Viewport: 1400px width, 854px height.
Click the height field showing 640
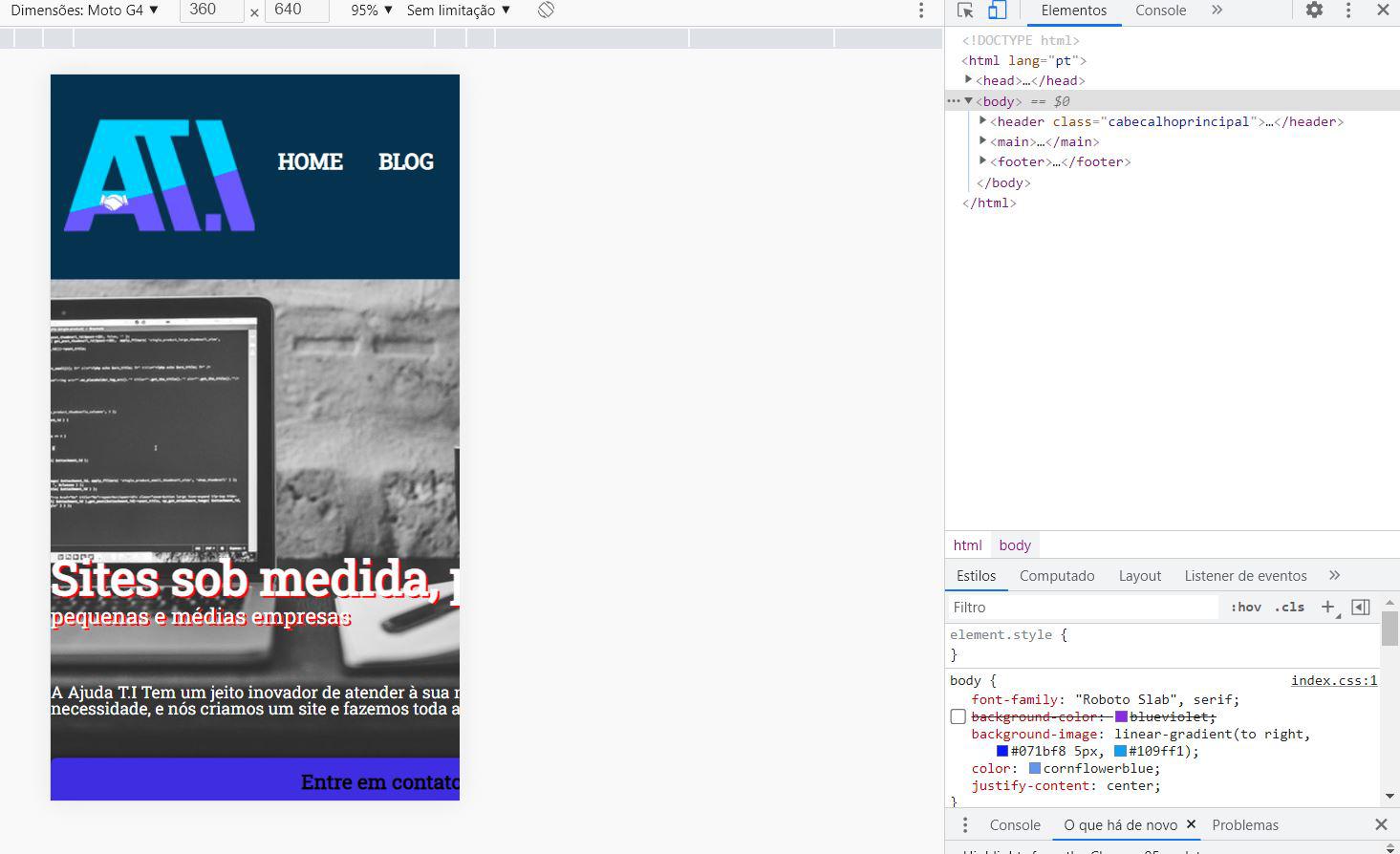[296, 11]
